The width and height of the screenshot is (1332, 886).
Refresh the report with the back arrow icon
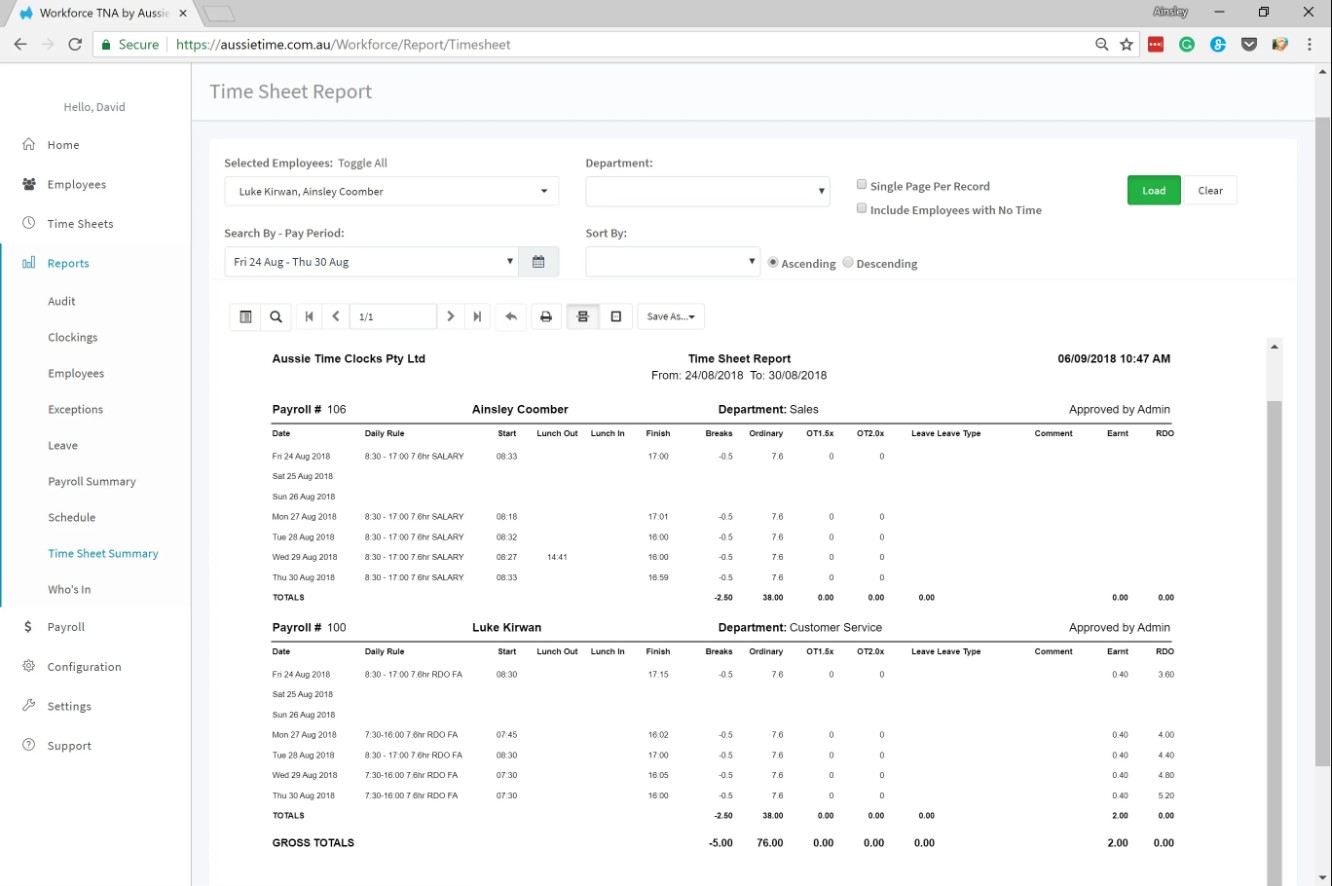(510, 316)
